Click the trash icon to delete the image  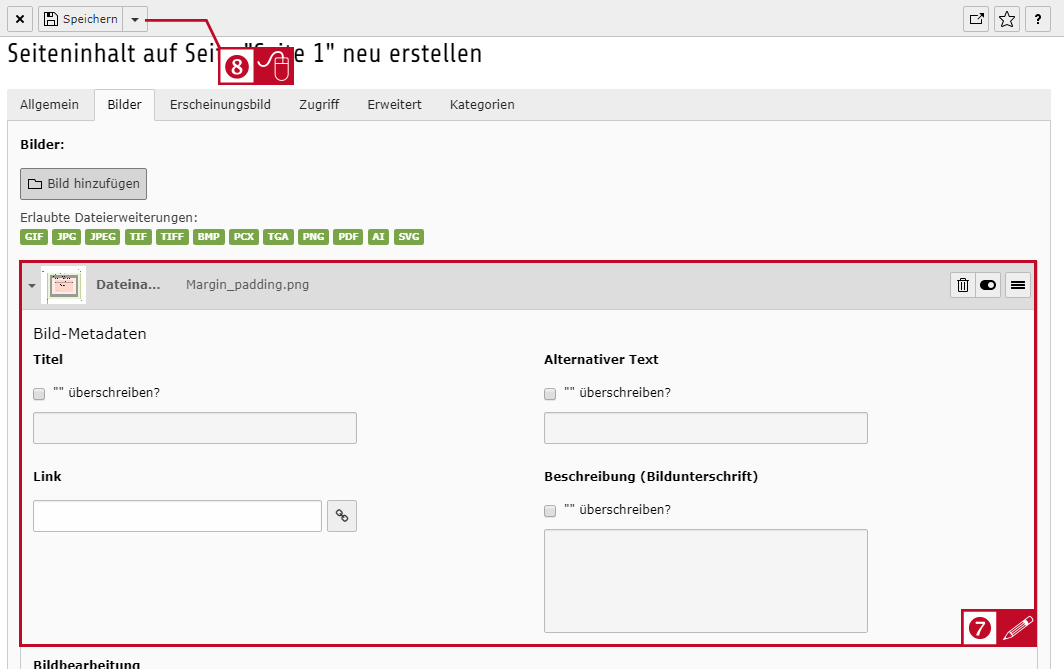pos(962,285)
